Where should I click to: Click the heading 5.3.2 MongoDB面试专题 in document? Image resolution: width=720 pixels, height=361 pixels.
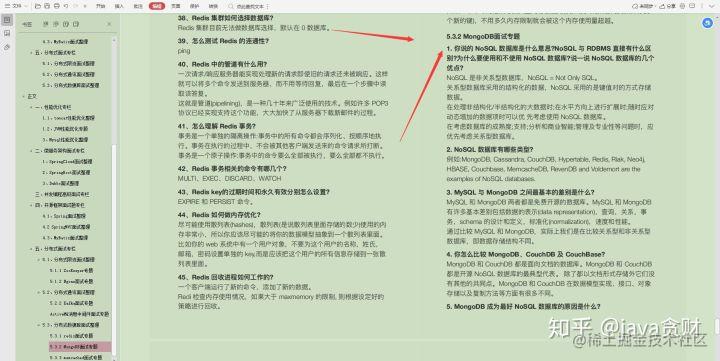[x=483, y=36]
